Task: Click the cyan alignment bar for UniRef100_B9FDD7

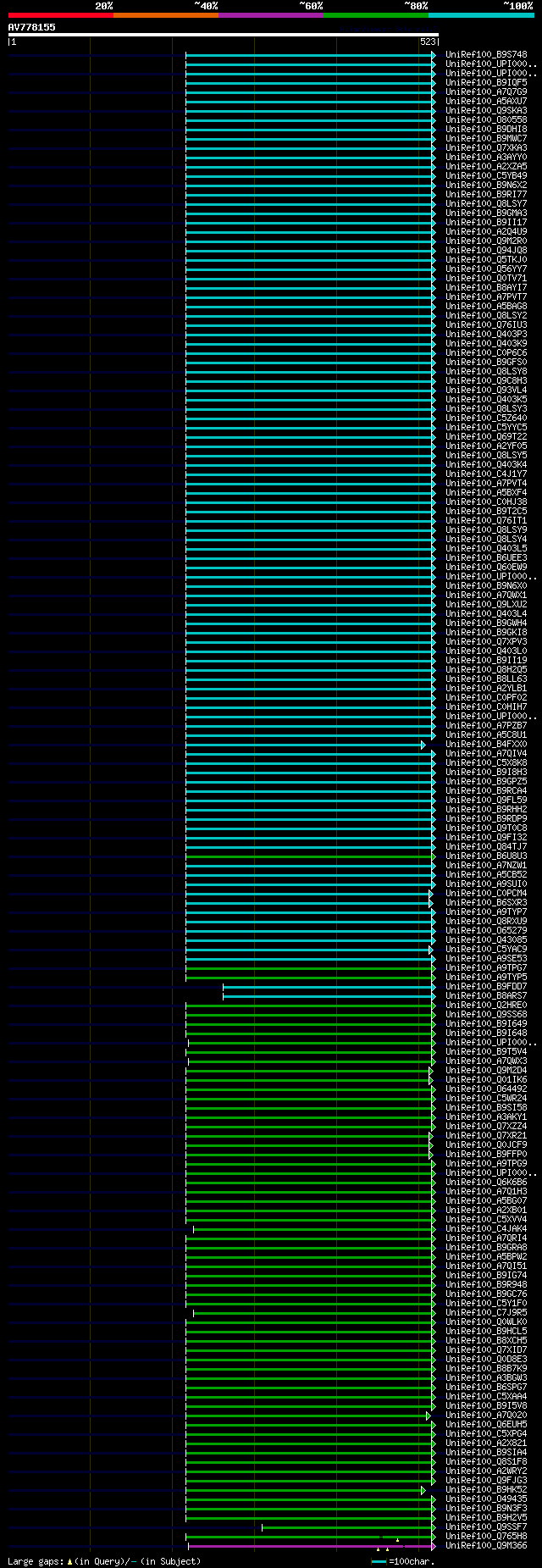Action: [x=327, y=988]
